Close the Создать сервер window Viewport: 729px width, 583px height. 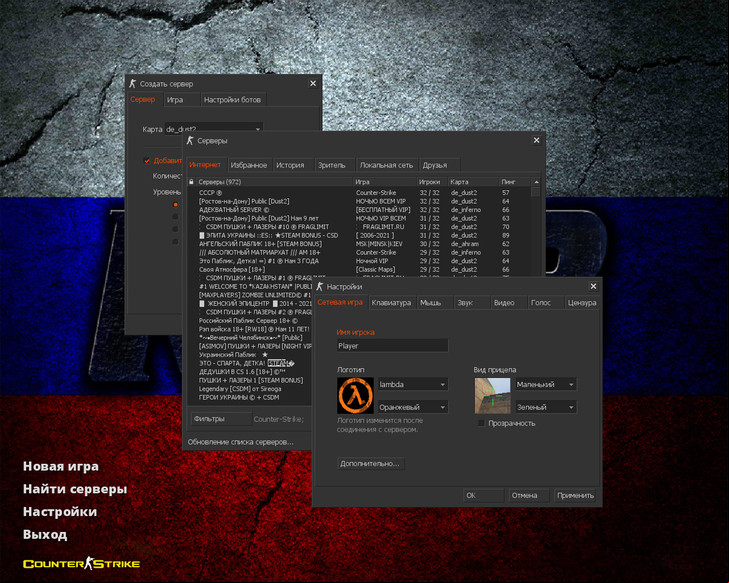pyautogui.click(x=313, y=83)
